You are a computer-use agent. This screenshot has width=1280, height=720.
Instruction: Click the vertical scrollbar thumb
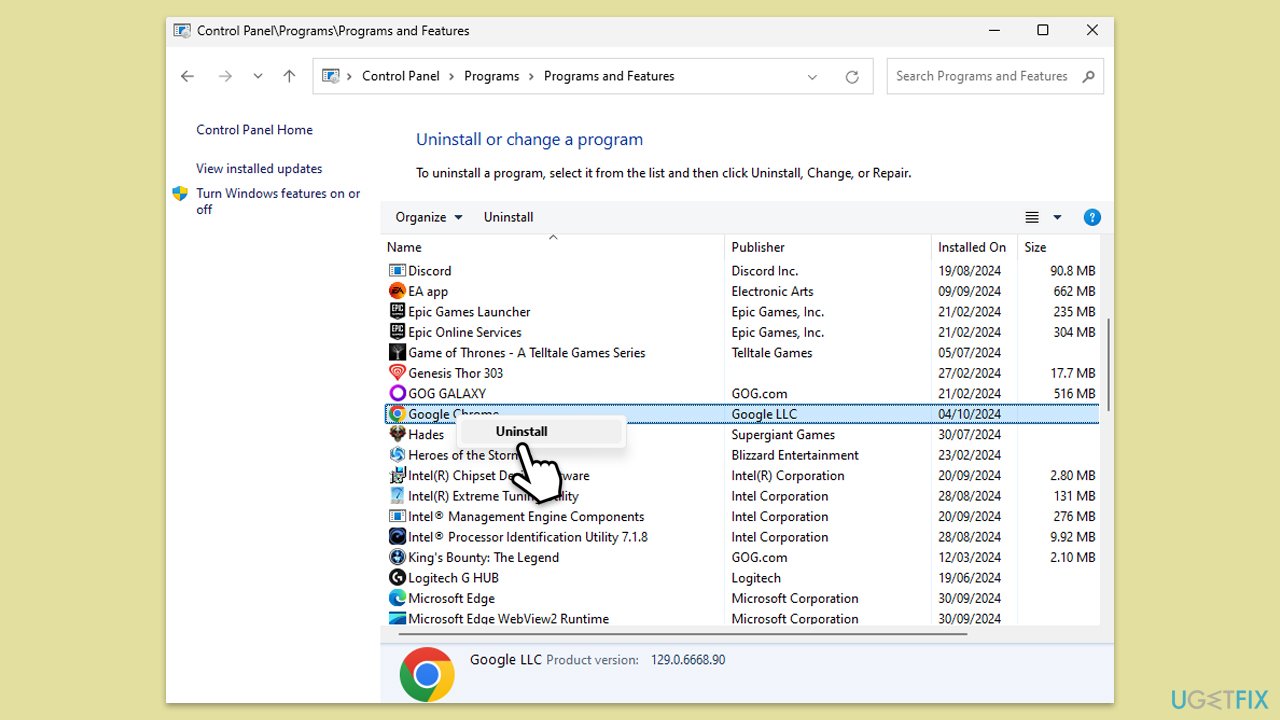(x=1108, y=365)
